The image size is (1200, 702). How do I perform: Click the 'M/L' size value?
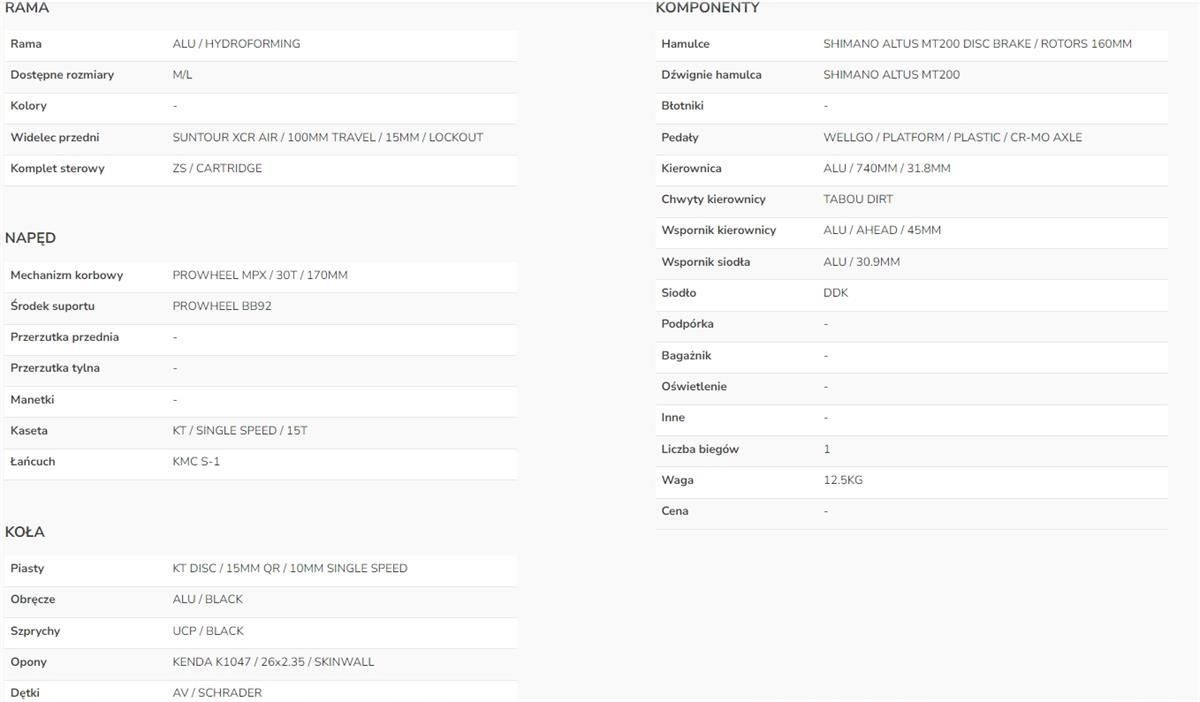pyautogui.click(x=182, y=75)
